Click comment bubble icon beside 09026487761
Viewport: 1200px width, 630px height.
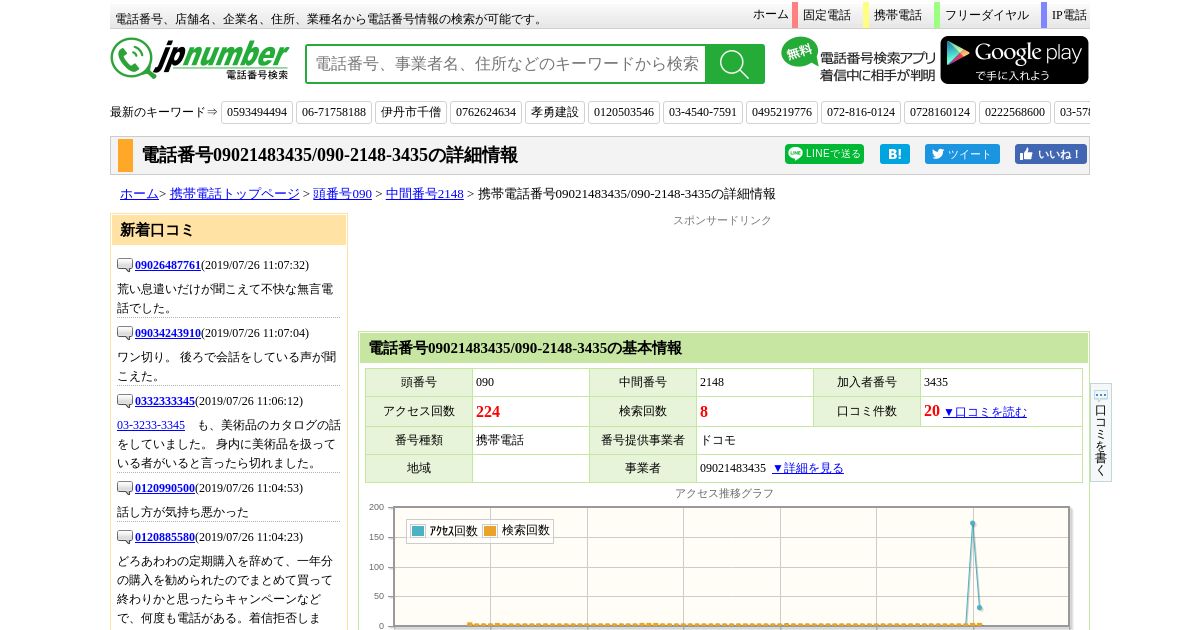pyautogui.click(x=125, y=265)
